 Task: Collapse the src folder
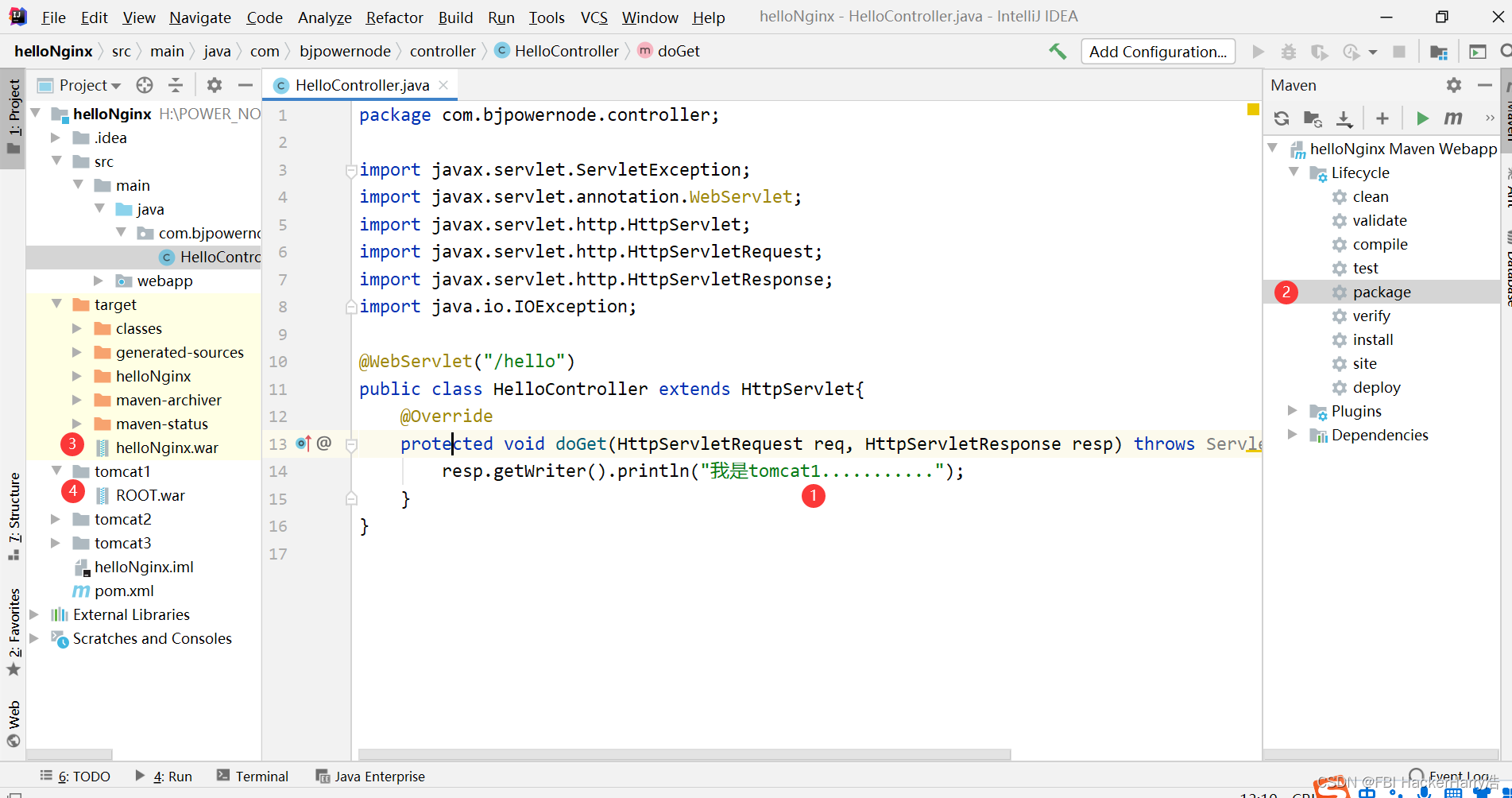(56, 161)
